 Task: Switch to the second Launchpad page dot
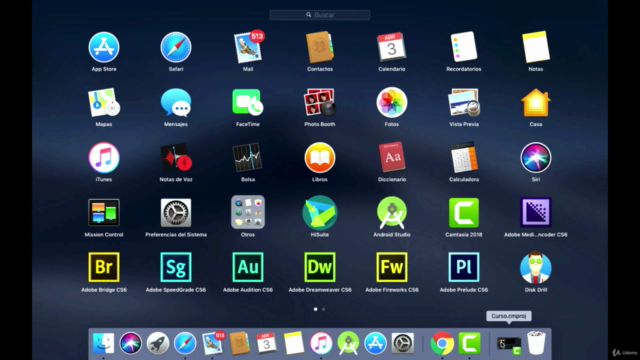click(x=324, y=309)
